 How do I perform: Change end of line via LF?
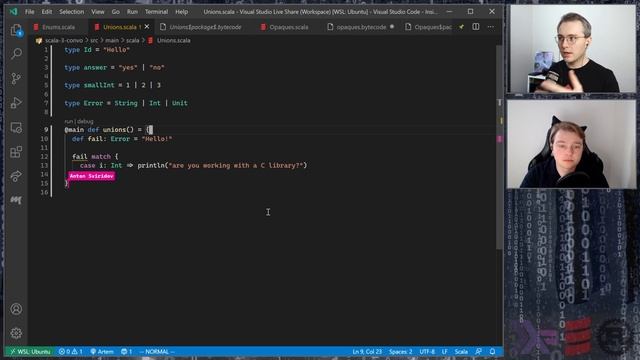(444, 351)
